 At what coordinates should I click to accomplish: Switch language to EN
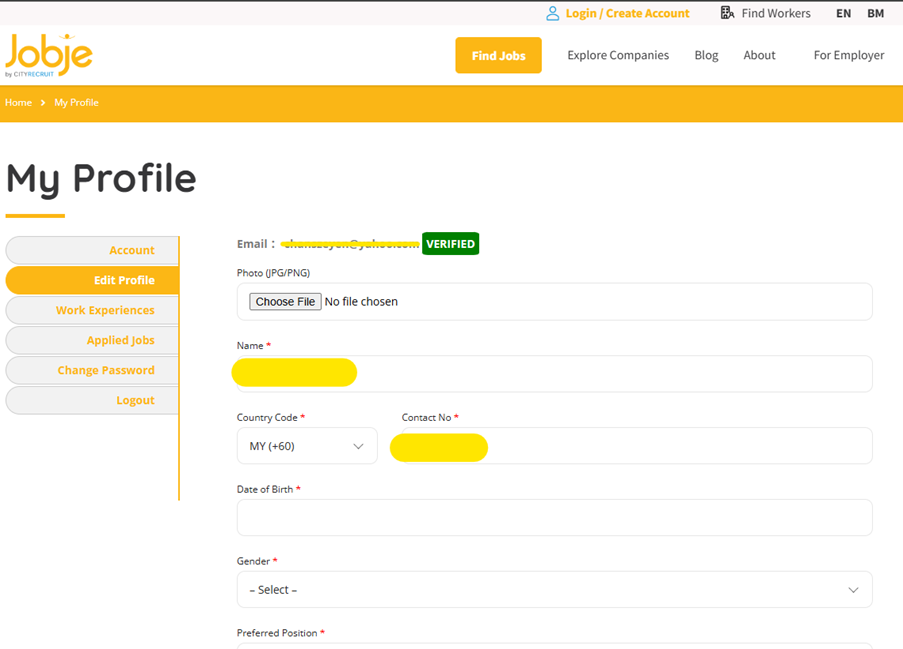tap(843, 13)
